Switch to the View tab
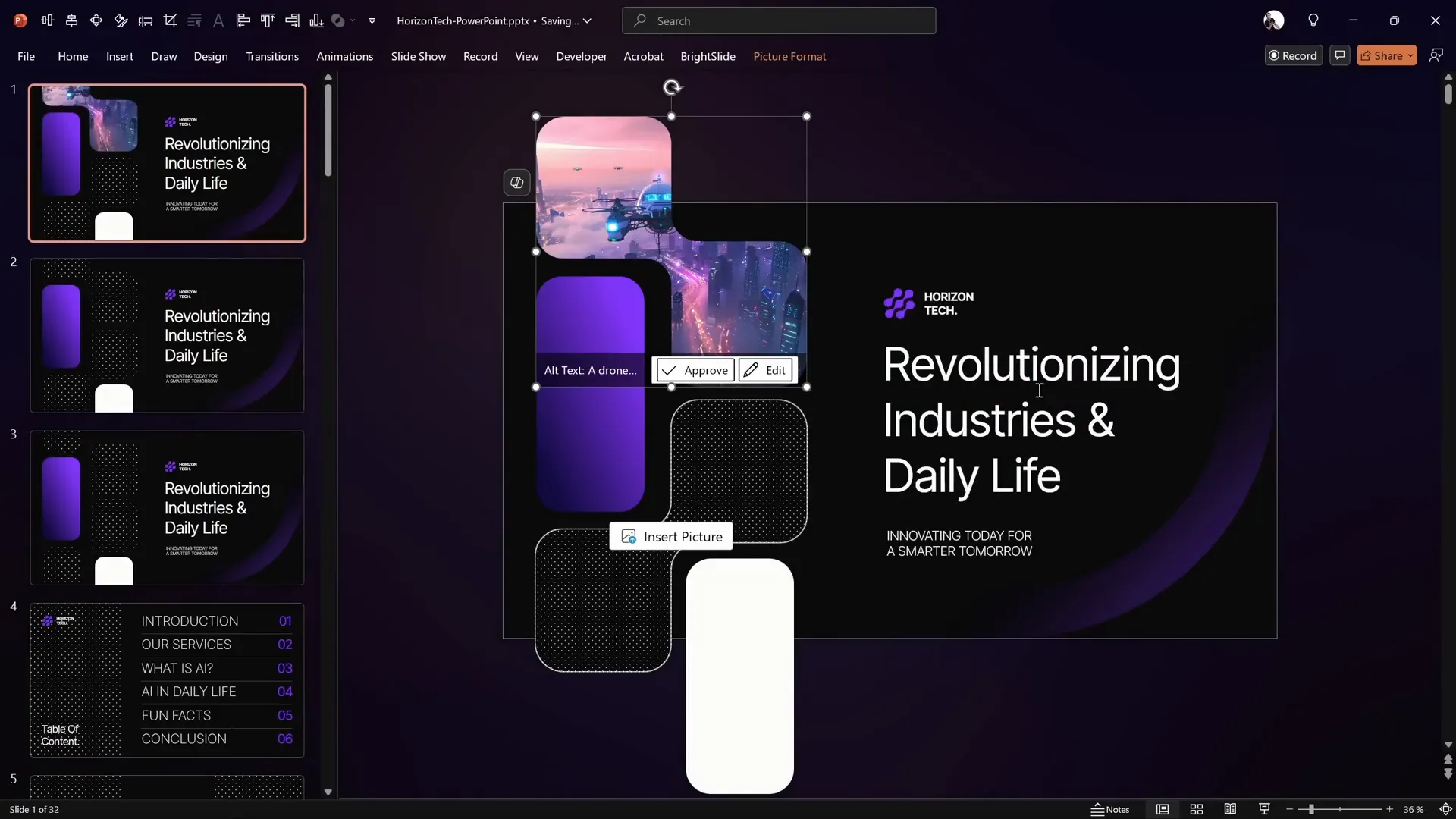The height and width of the screenshot is (819, 1456). [x=527, y=56]
